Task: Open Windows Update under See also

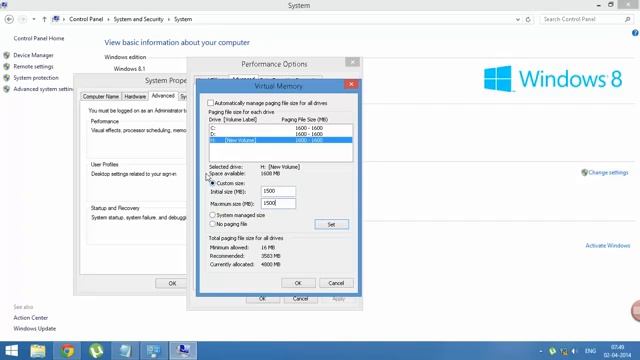Action: click(x=35, y=329)
